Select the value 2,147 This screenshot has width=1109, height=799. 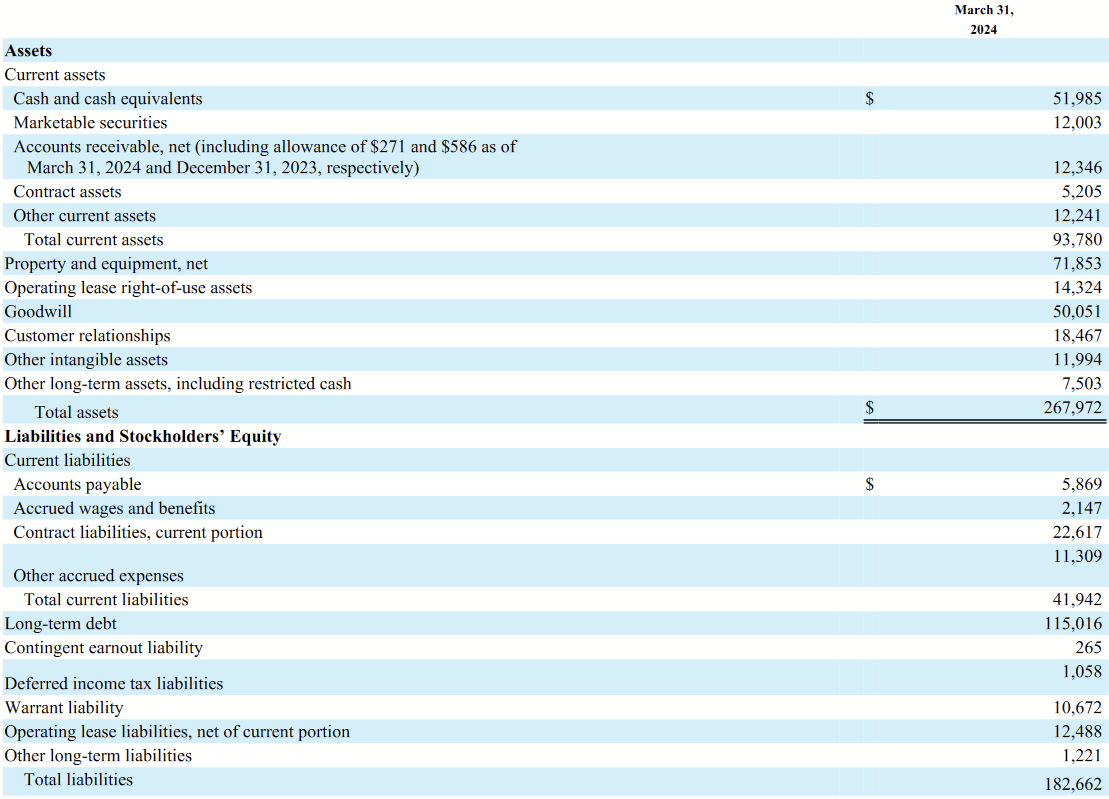(x=1081, y=508)
